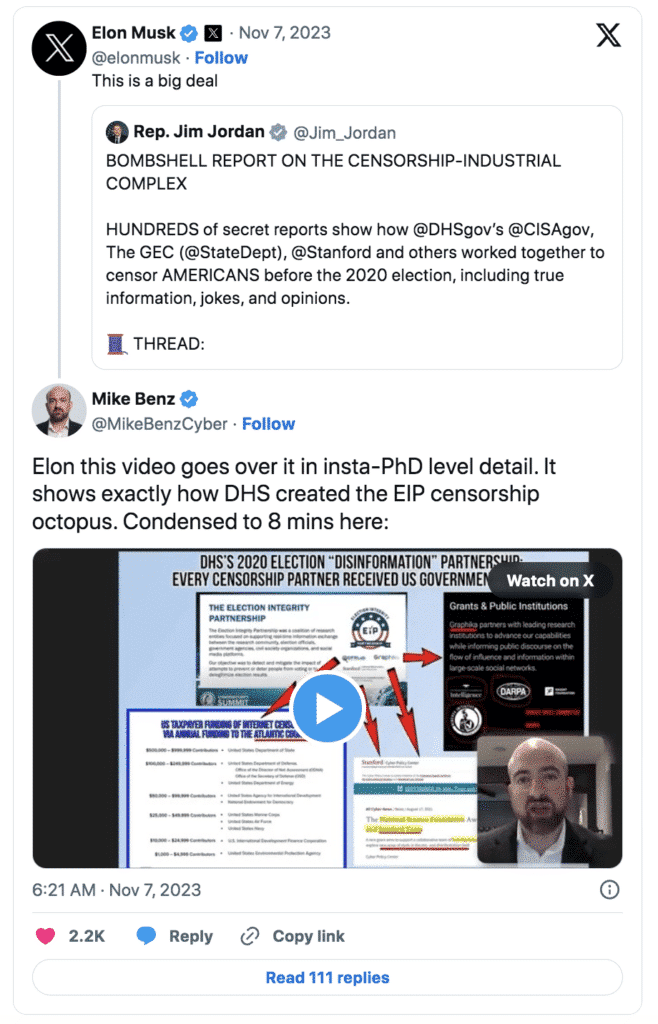Click the Reply button
The image size is (658, 1024).
(x=174, y=936)
